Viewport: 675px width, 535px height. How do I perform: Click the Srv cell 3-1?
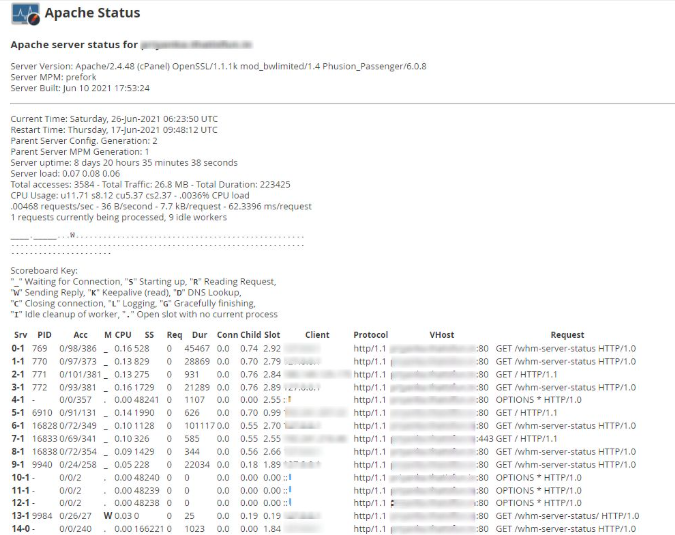(x=18, y=387)
